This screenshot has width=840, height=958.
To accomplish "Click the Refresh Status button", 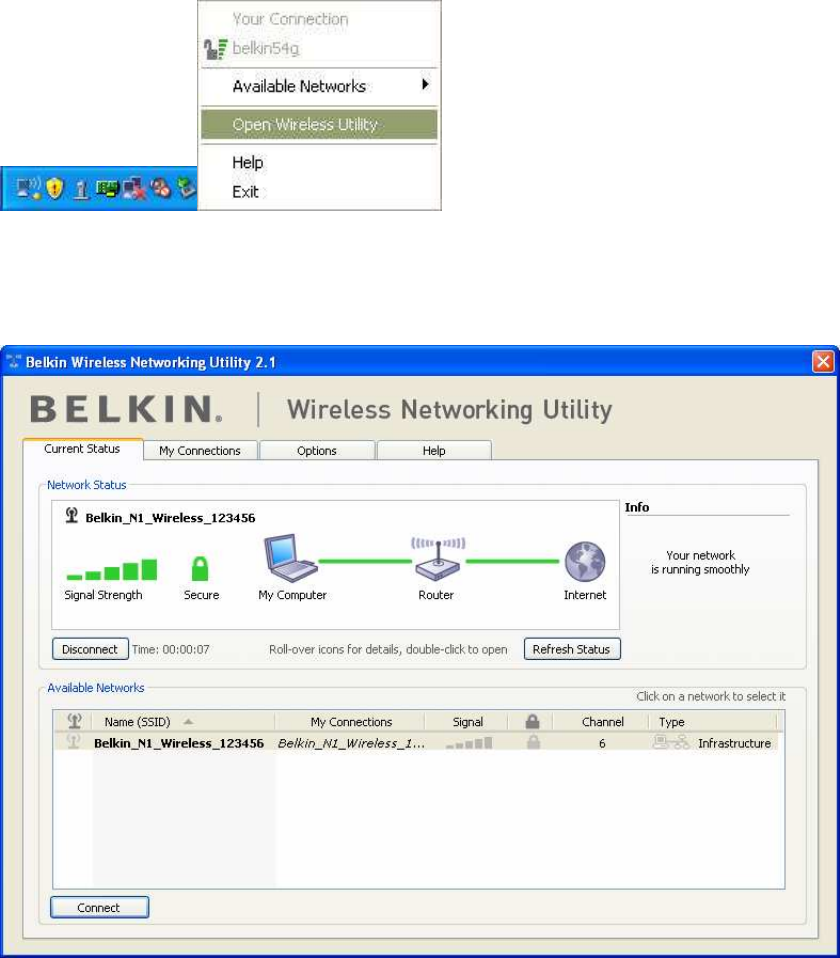I will tap(572, 649).
